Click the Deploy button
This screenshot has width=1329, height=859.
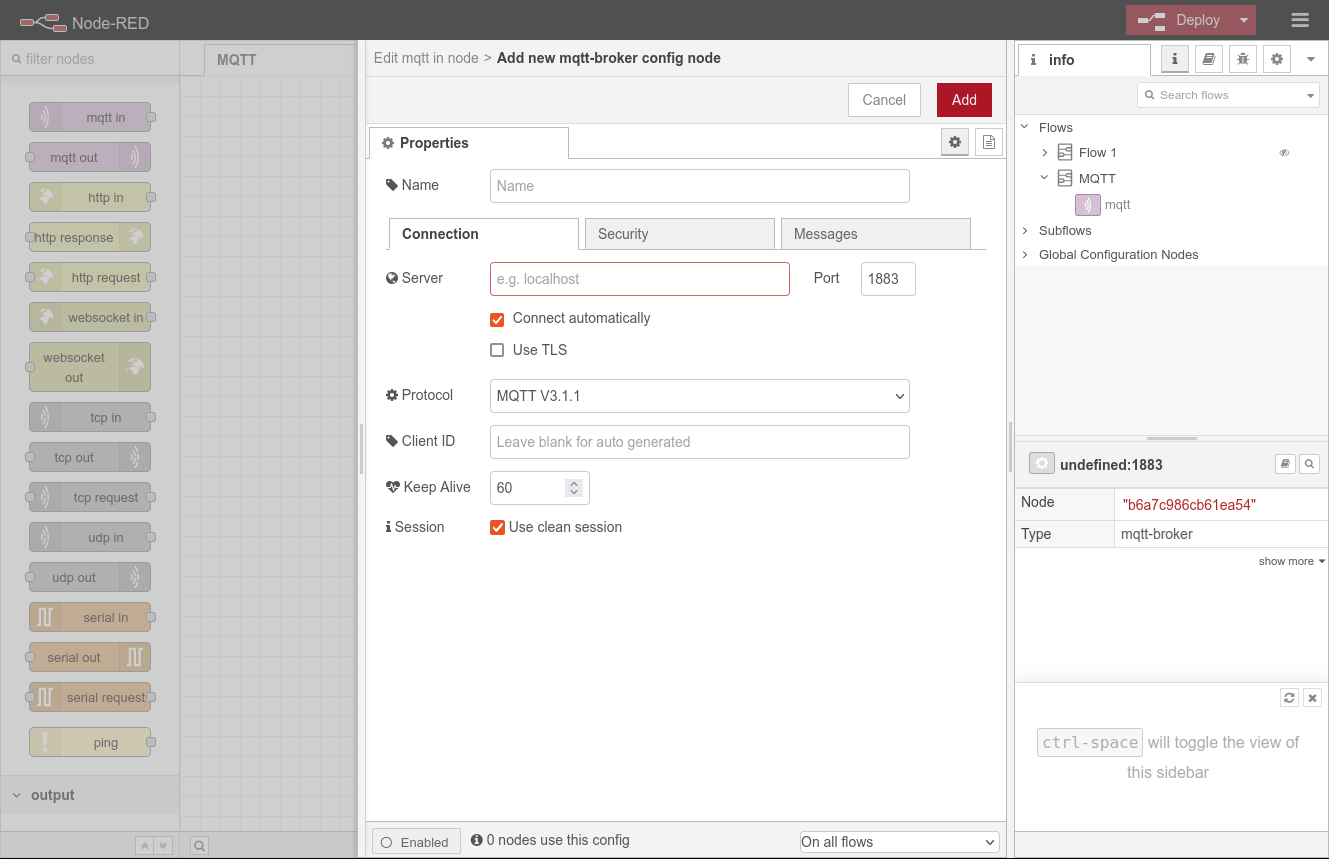[1180, 20]
